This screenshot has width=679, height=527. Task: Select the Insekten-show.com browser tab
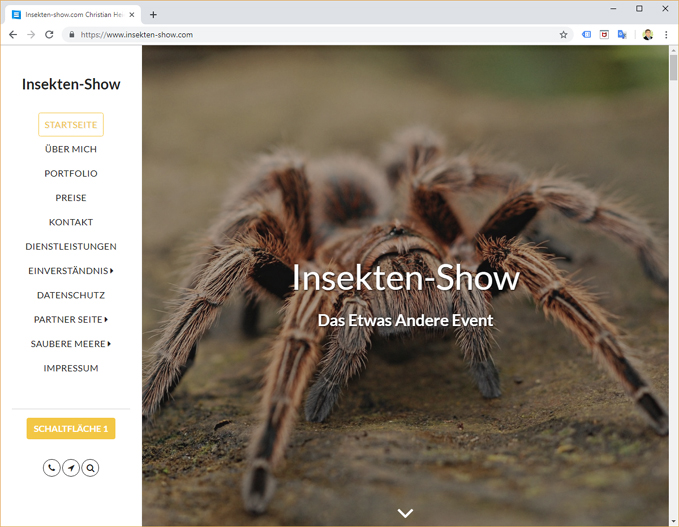click(x=74, y=15)
